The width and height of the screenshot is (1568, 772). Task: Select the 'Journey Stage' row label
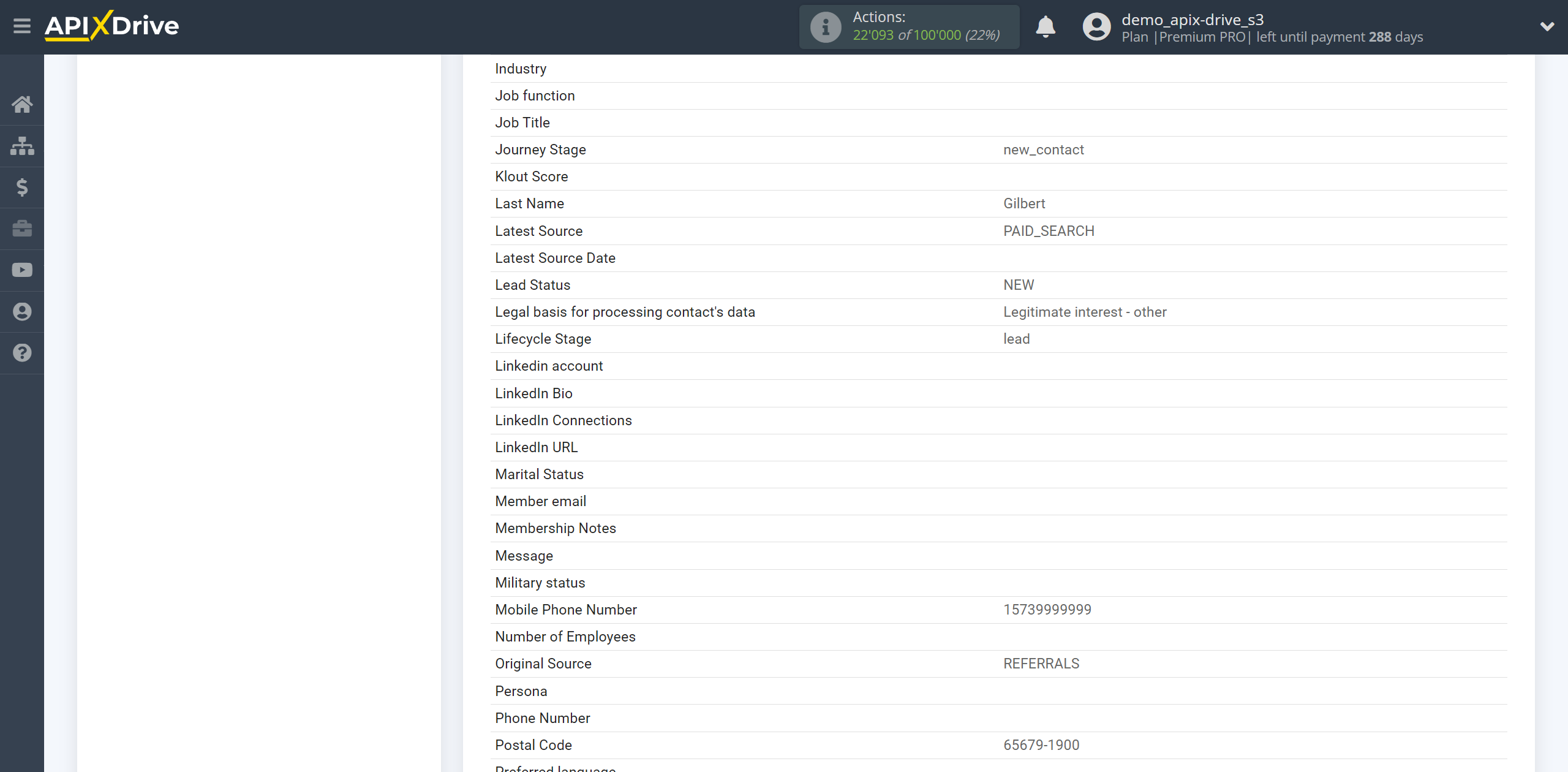click(x=540, y=149)
